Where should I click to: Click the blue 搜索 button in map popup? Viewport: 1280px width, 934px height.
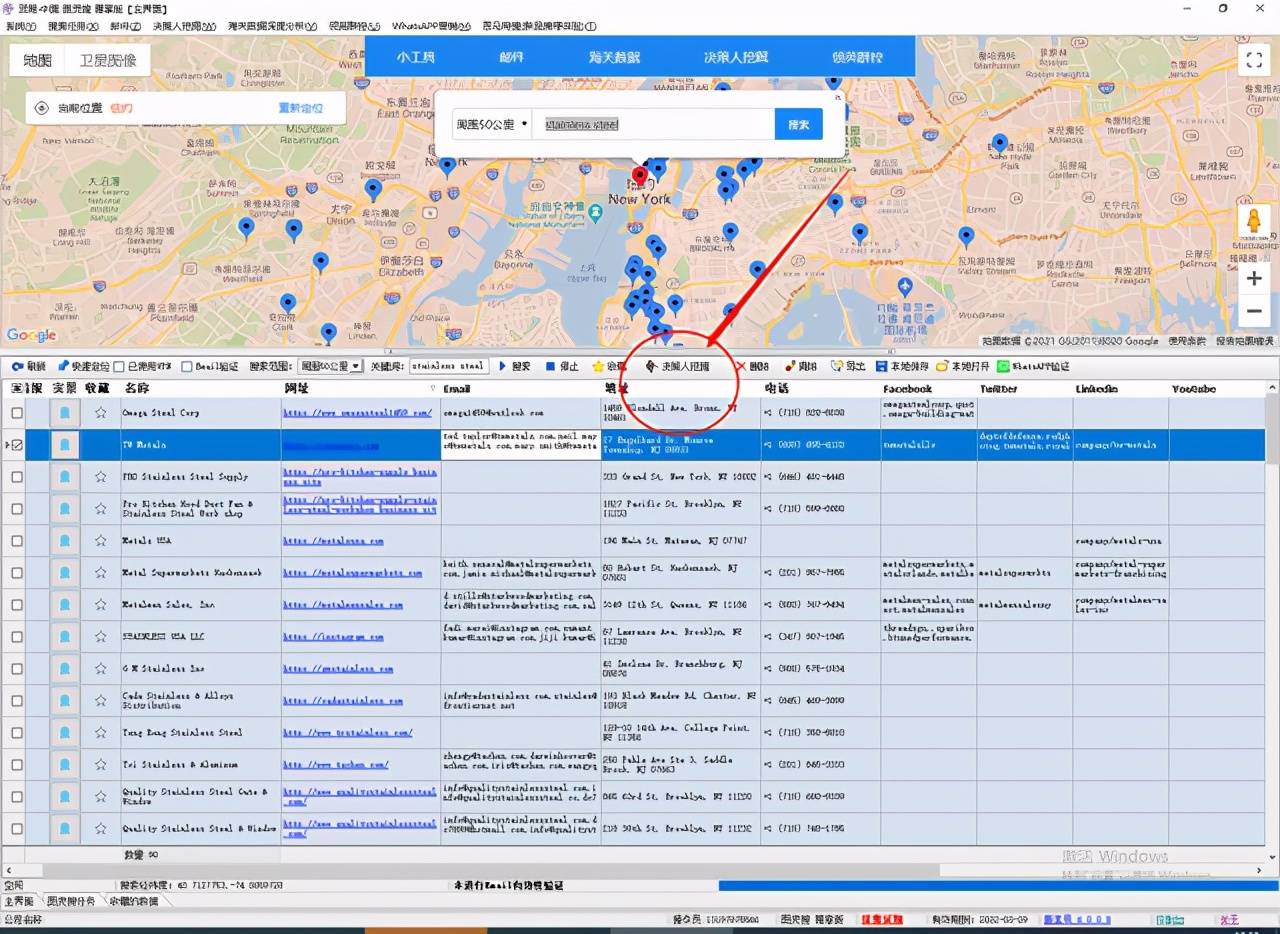[799, 124]
